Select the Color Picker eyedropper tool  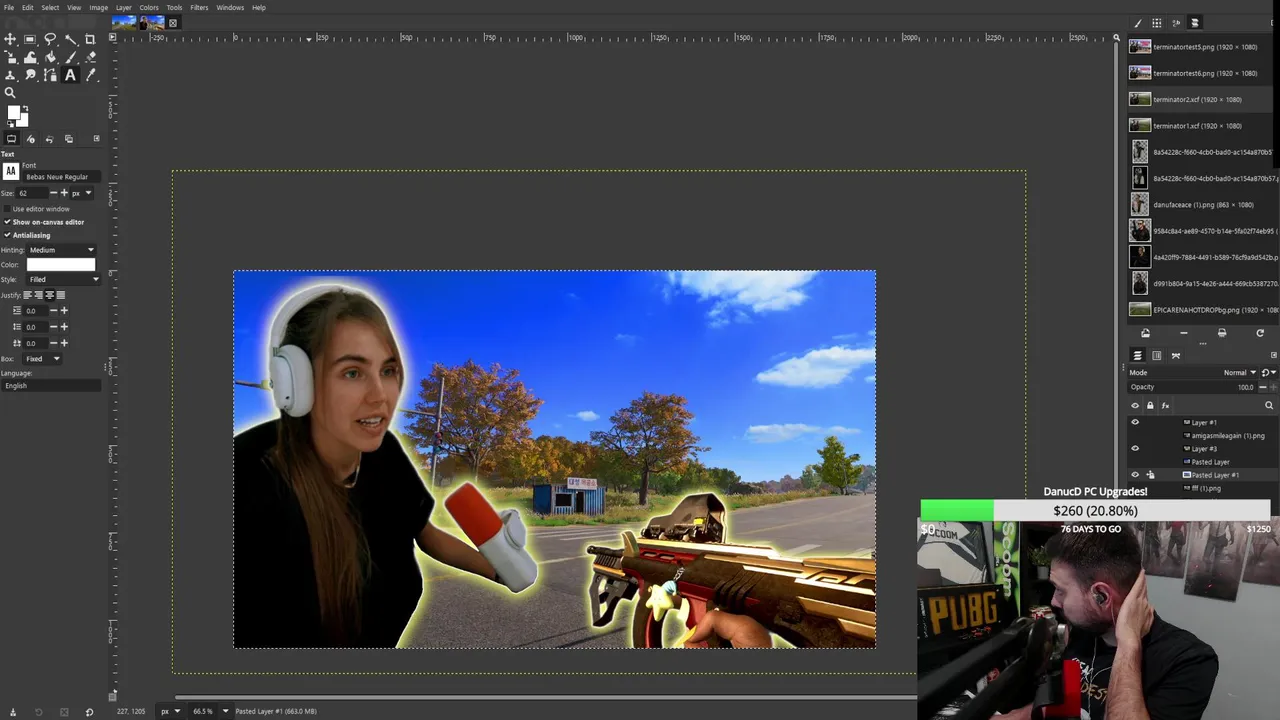click(x=90, y=75)
